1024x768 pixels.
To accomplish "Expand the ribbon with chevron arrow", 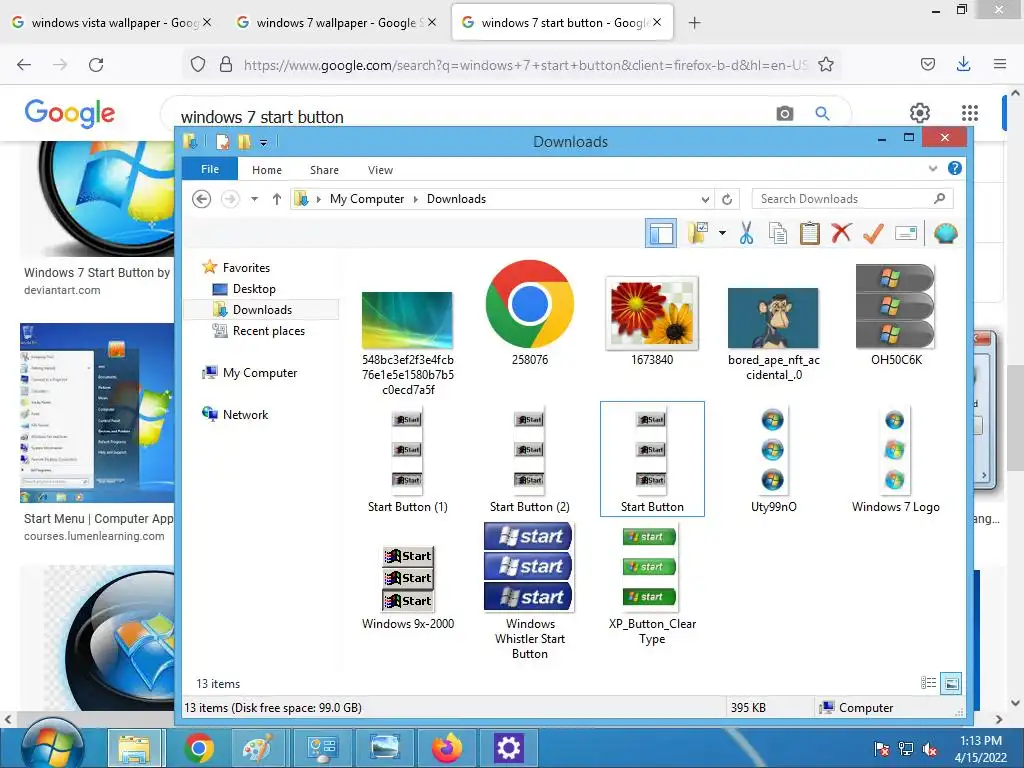I will 933,168.
